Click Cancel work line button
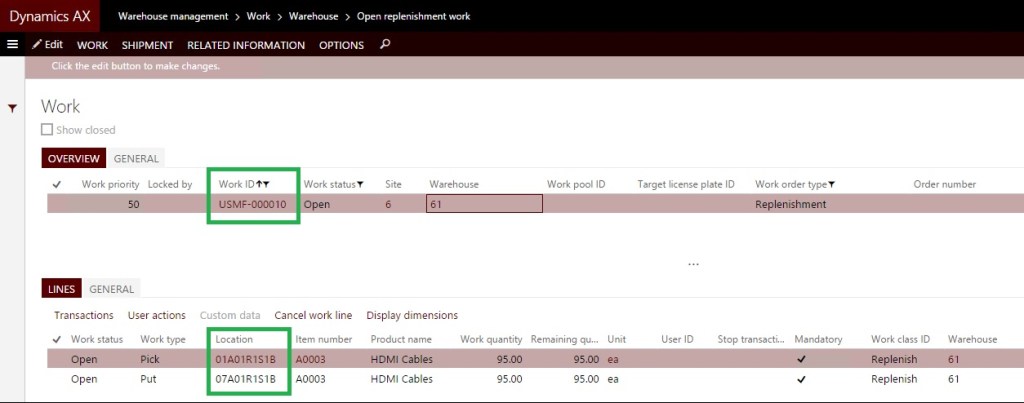 [x=313, y=315]
